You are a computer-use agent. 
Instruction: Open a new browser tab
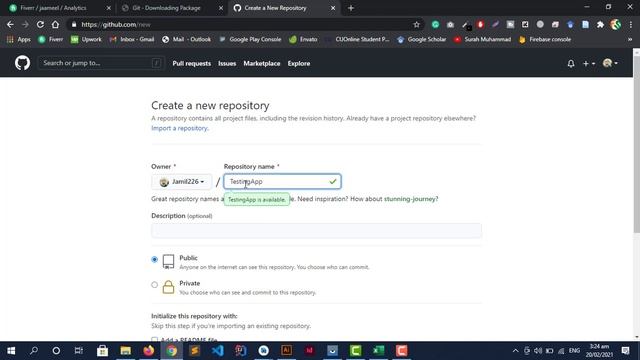tap(351, 8)
